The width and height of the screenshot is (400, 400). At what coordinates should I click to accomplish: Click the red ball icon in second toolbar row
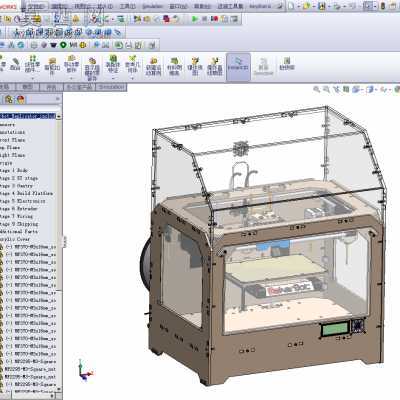pos(215,19)
